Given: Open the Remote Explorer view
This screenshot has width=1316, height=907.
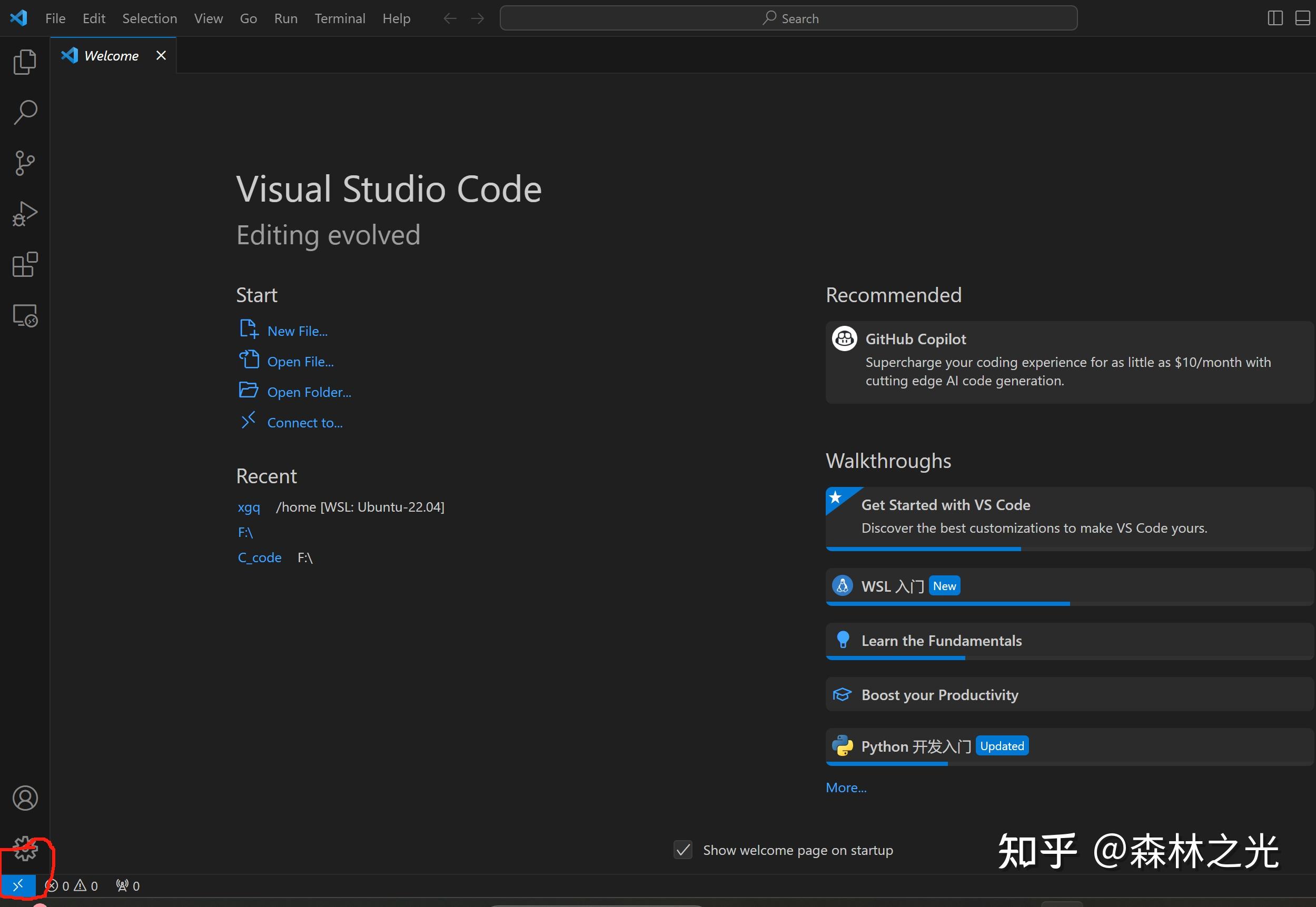Looking at the screenshot, I should 24,315.
